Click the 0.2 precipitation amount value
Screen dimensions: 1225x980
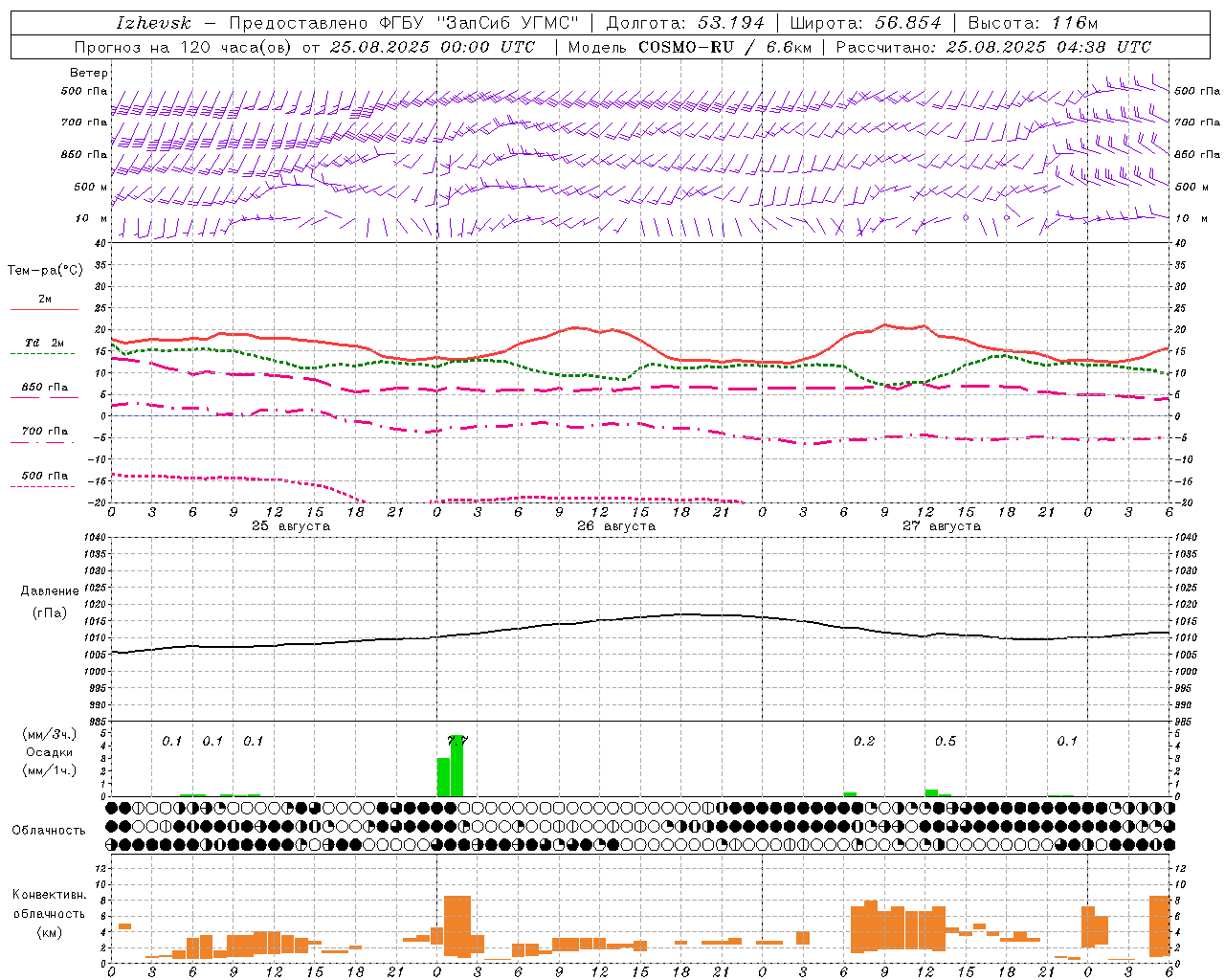tap(864, 742)
